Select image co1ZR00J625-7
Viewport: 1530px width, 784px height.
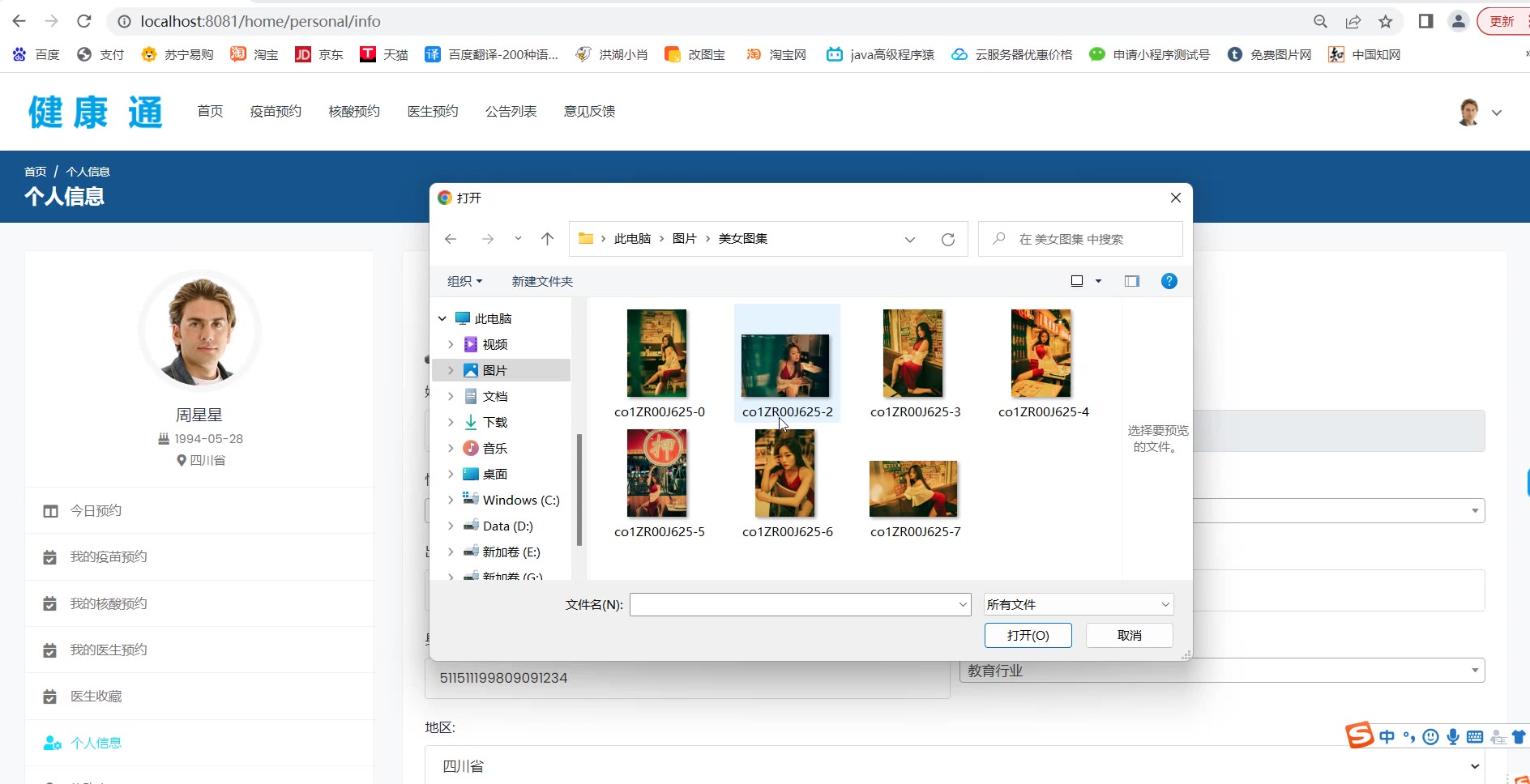point(915,488)
